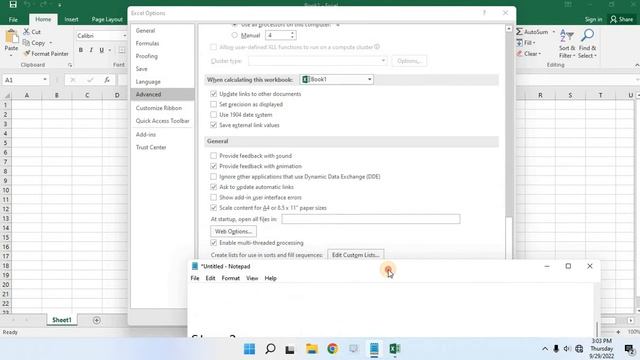Expand the Name Box dropdown showing A1
The width and height of the screenshot is (640, 360).
pyautogui.click(x=45, y=80)
